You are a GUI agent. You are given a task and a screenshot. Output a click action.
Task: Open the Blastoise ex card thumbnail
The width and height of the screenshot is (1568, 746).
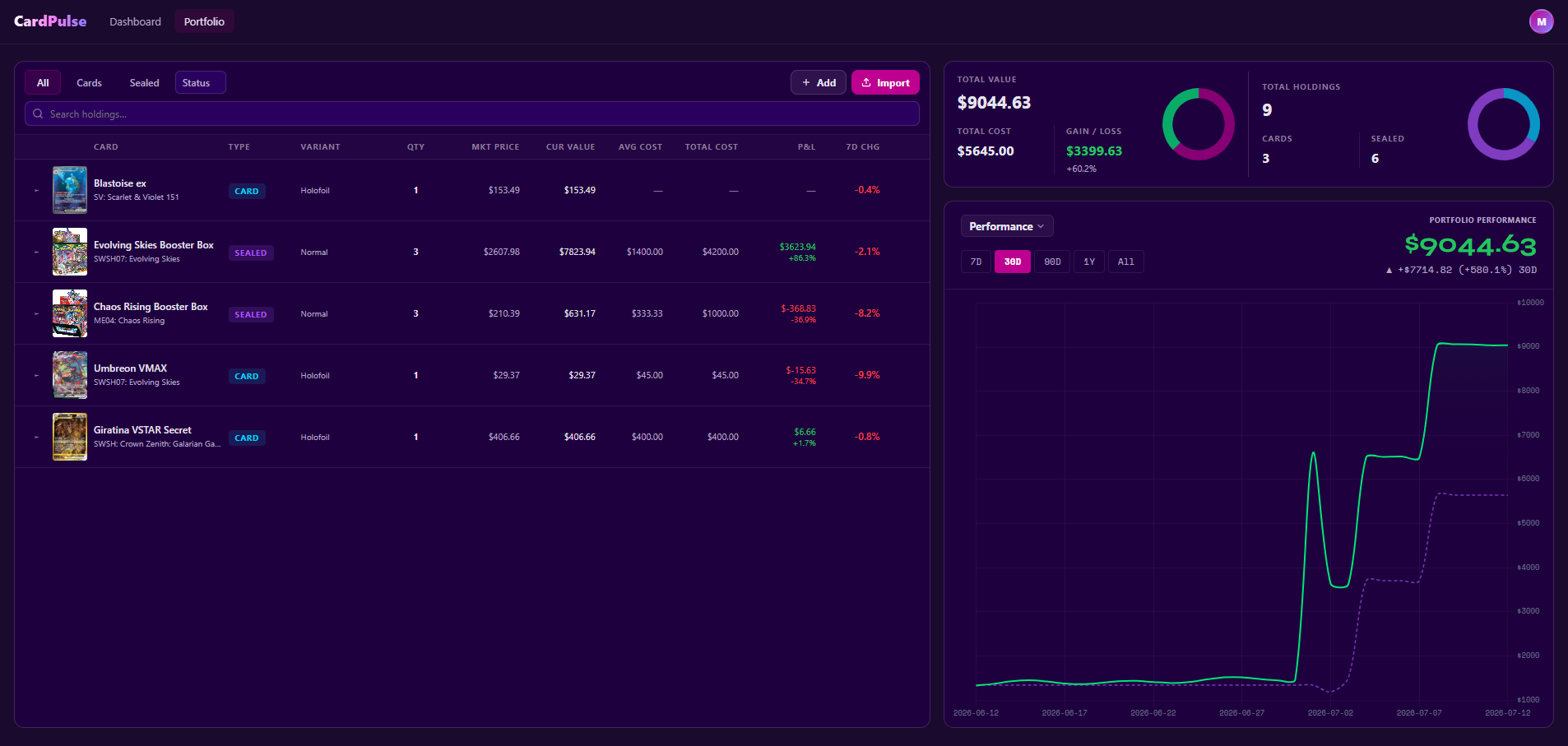pos(70,190)
